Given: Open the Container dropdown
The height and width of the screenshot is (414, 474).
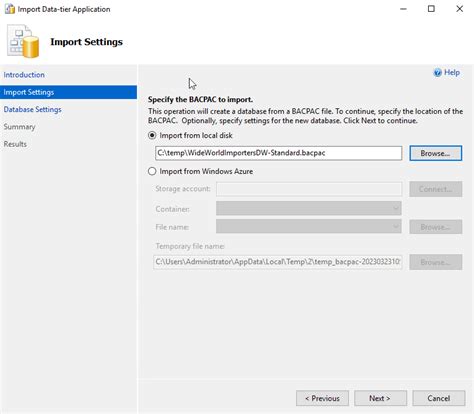Looking at the screenshot, I should [309, 209].
